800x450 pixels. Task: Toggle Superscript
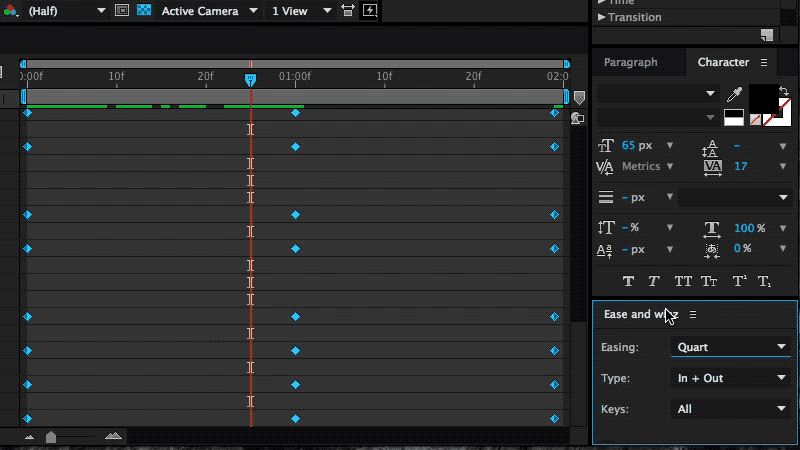[739, 281]
